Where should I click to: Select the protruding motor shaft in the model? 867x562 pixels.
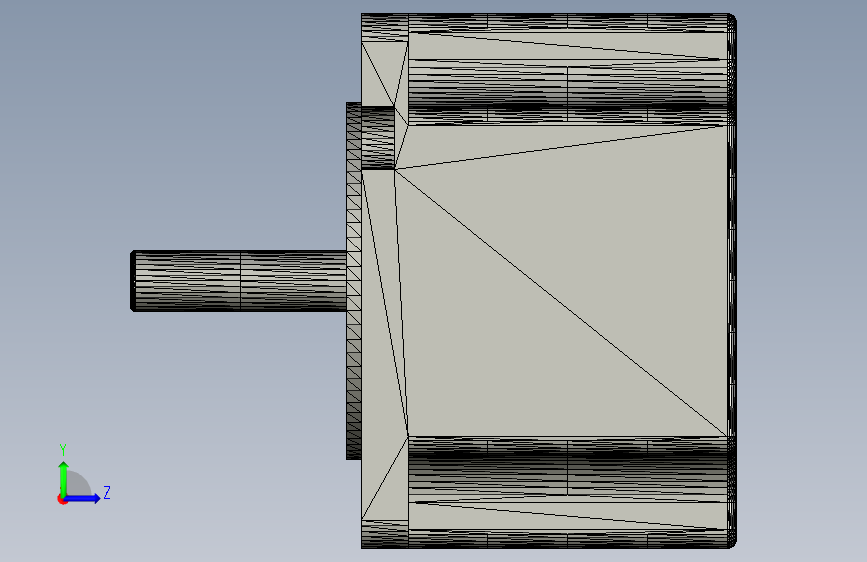238,281
